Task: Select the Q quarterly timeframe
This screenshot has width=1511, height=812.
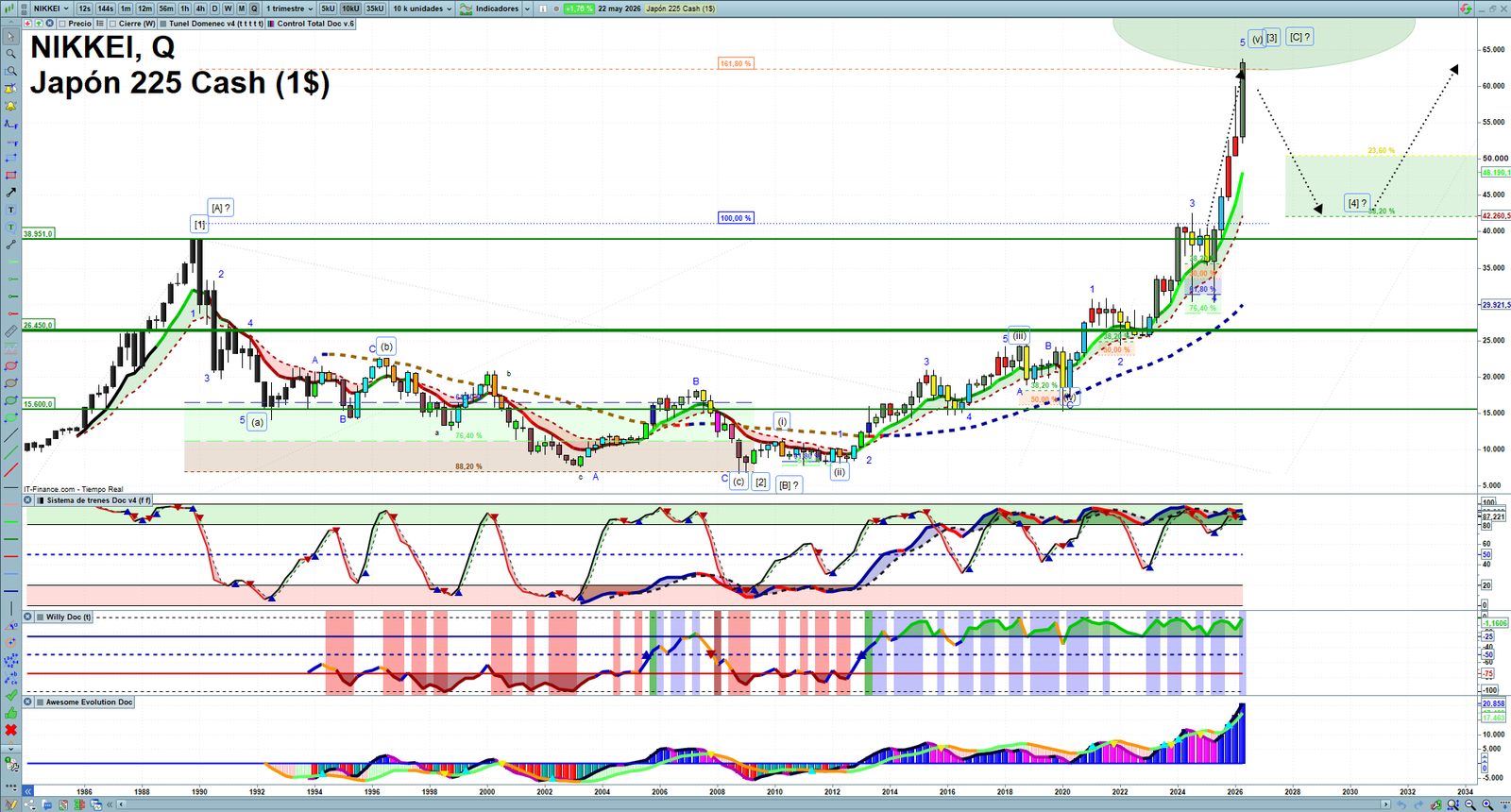Action: coord(254,8)
